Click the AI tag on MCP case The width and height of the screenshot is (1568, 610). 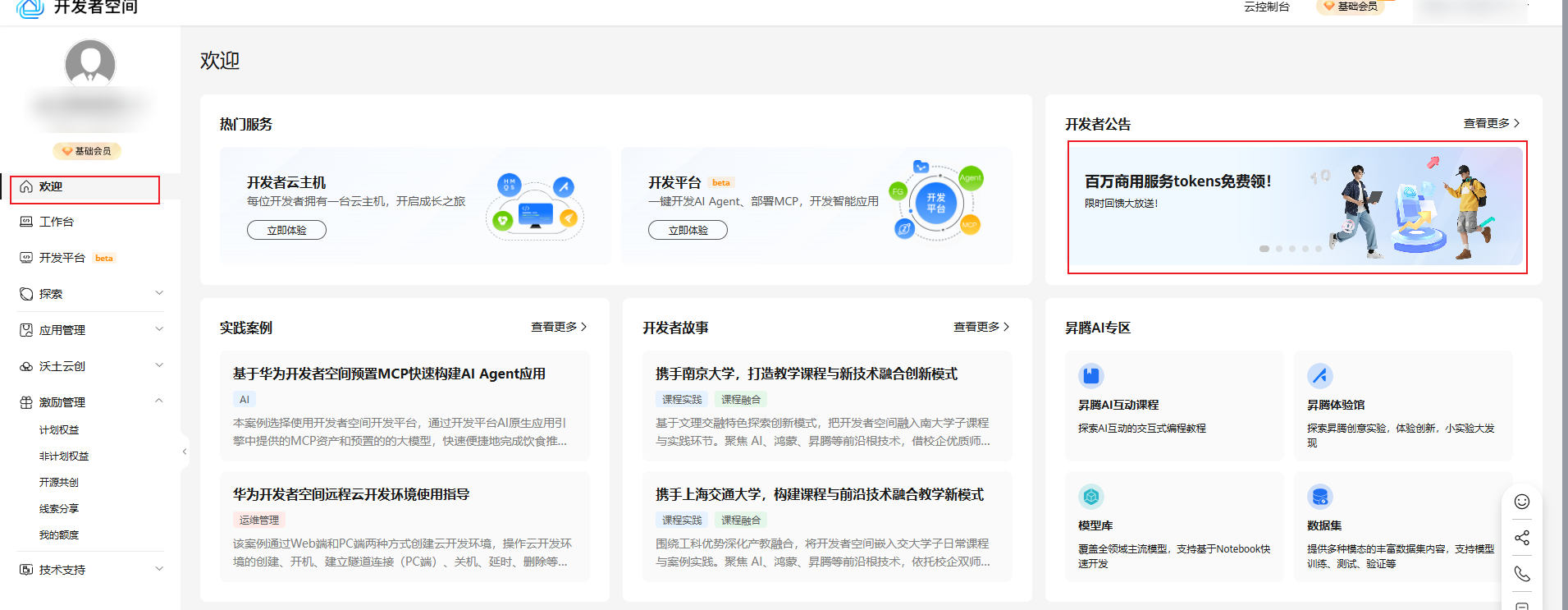click(x=245, y=400)
